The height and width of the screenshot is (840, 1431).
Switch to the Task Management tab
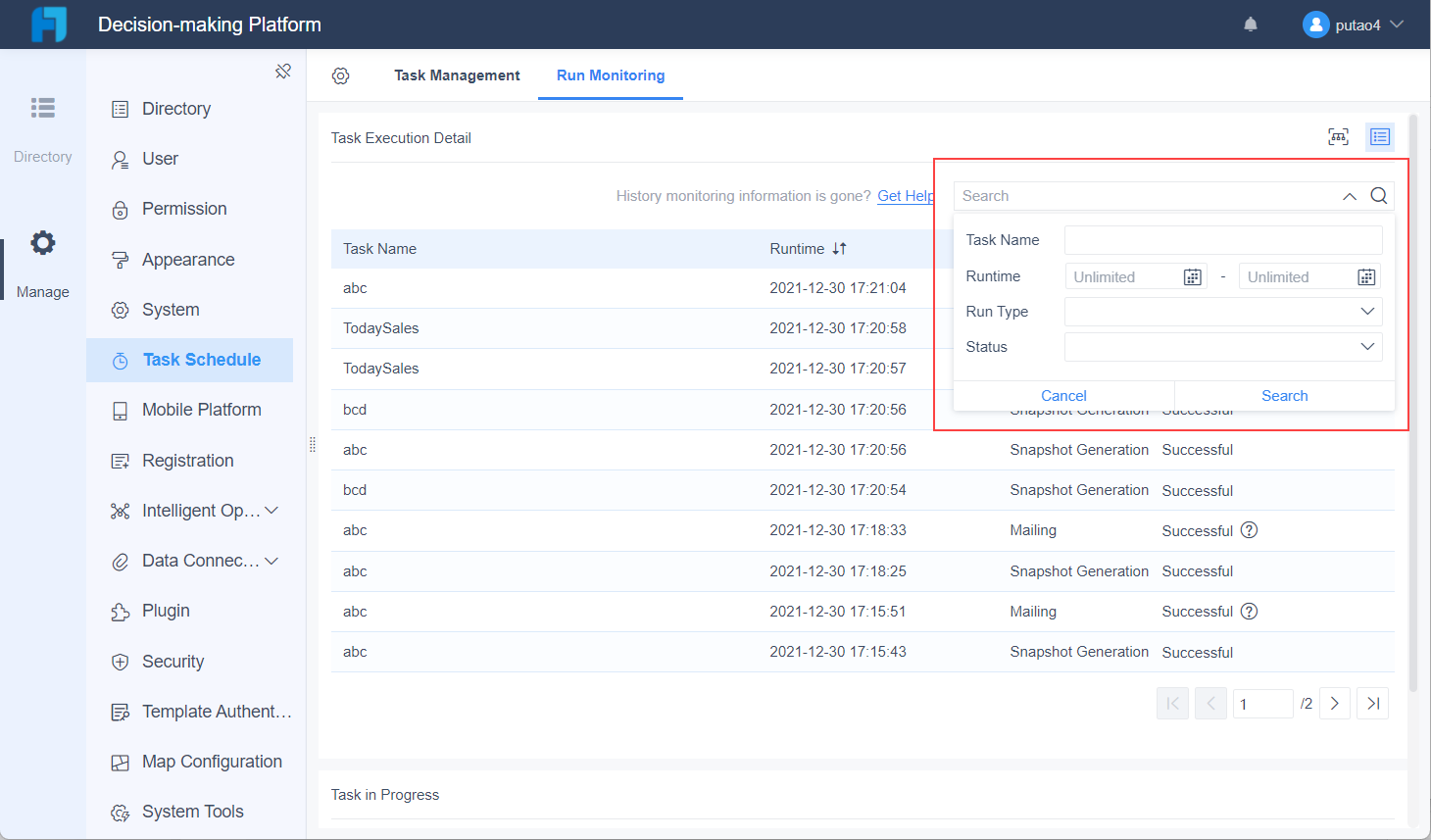coord(457,74)
